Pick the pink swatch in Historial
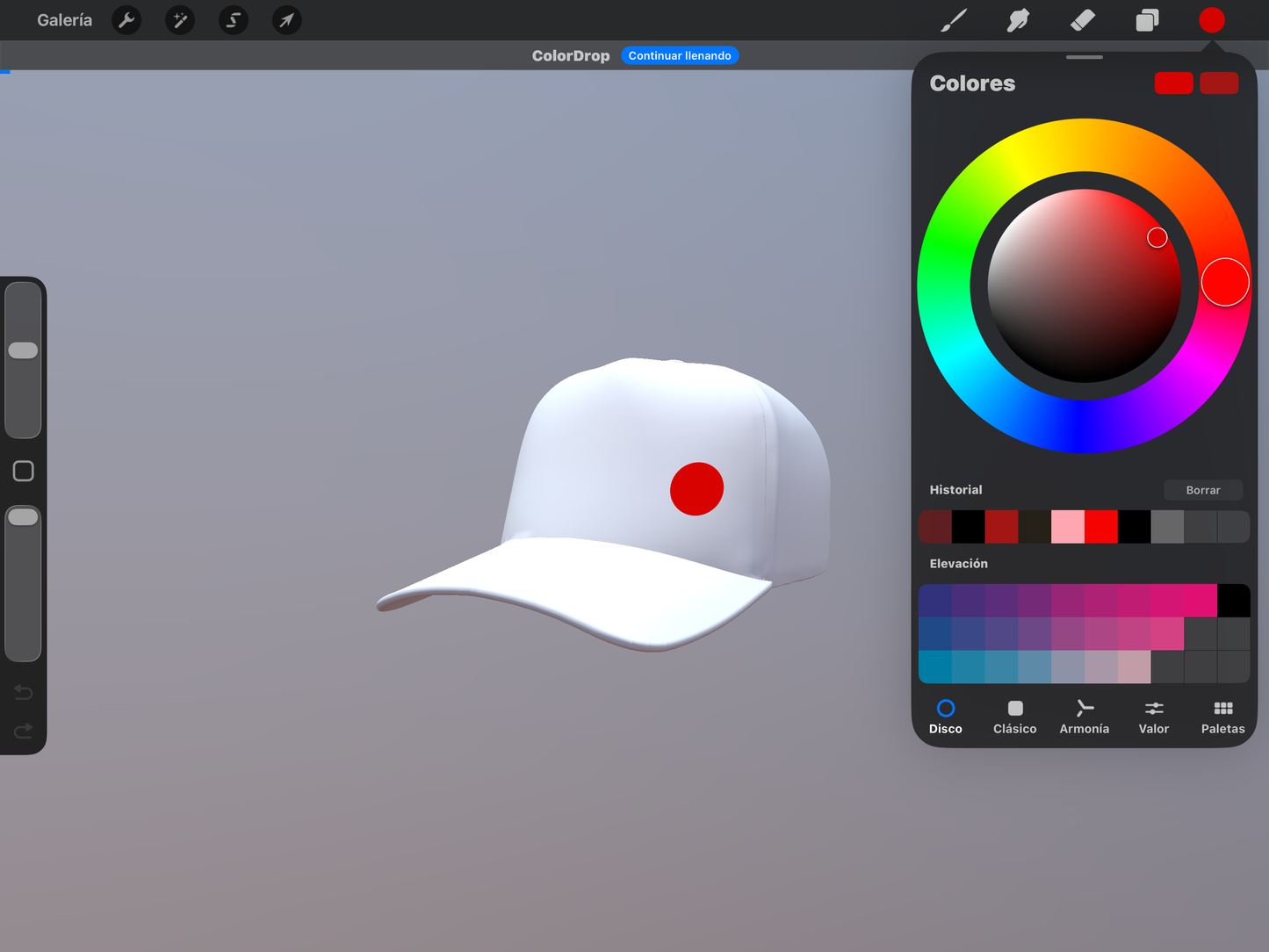Image resolution: width=1269 pixels, height=952 pixels. [1068, 527]
